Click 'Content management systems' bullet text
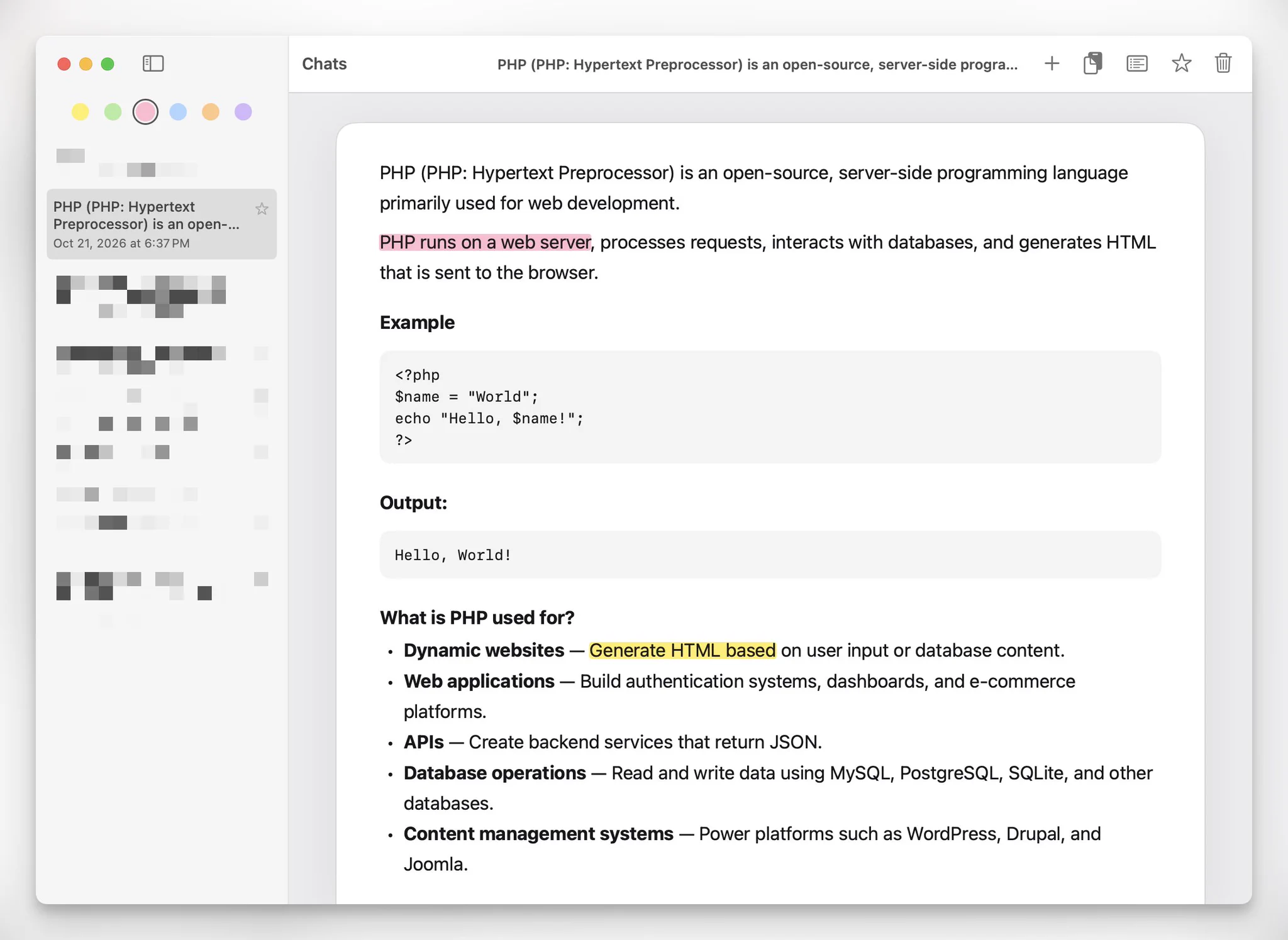The image size is (1288, 940). (538, 834)
